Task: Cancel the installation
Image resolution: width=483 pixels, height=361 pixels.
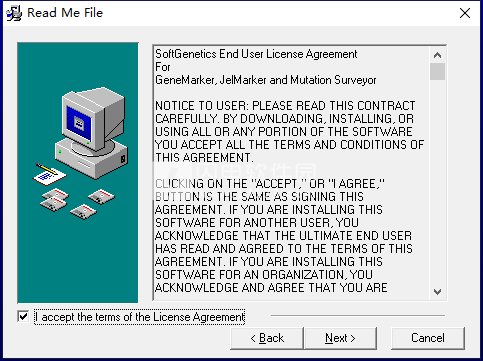Action: (x=428, y=338)
